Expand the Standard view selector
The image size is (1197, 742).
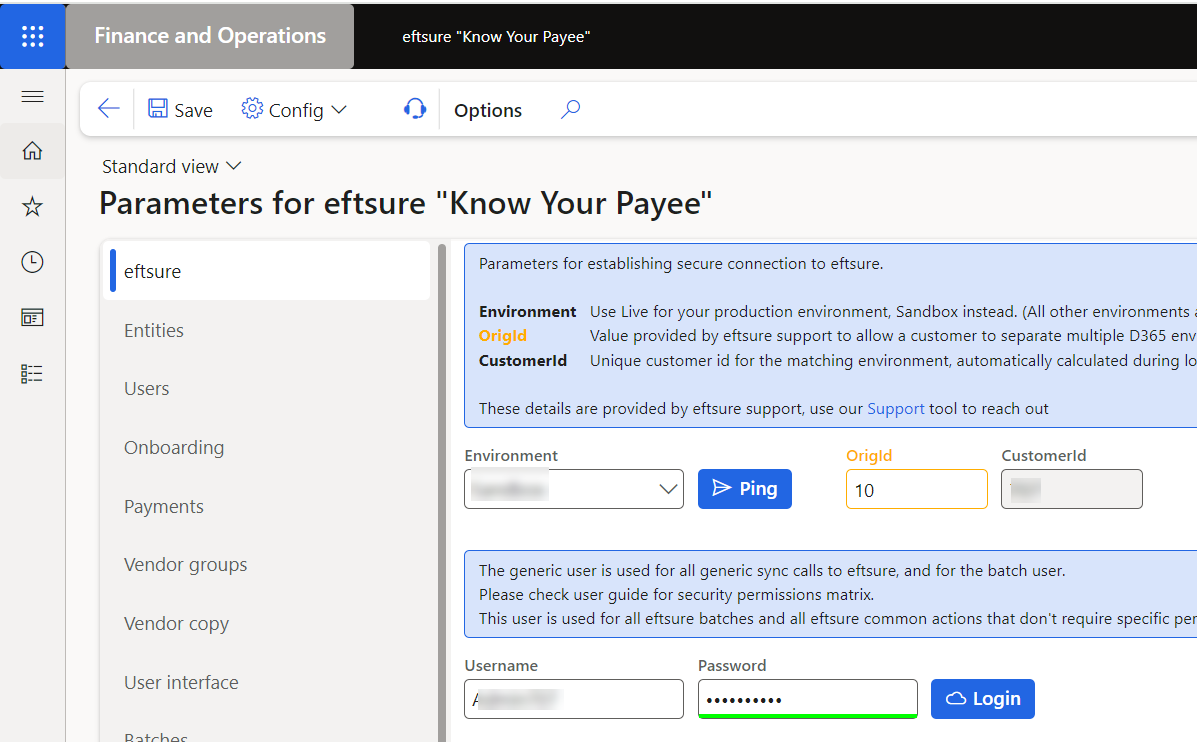[172, 166]
